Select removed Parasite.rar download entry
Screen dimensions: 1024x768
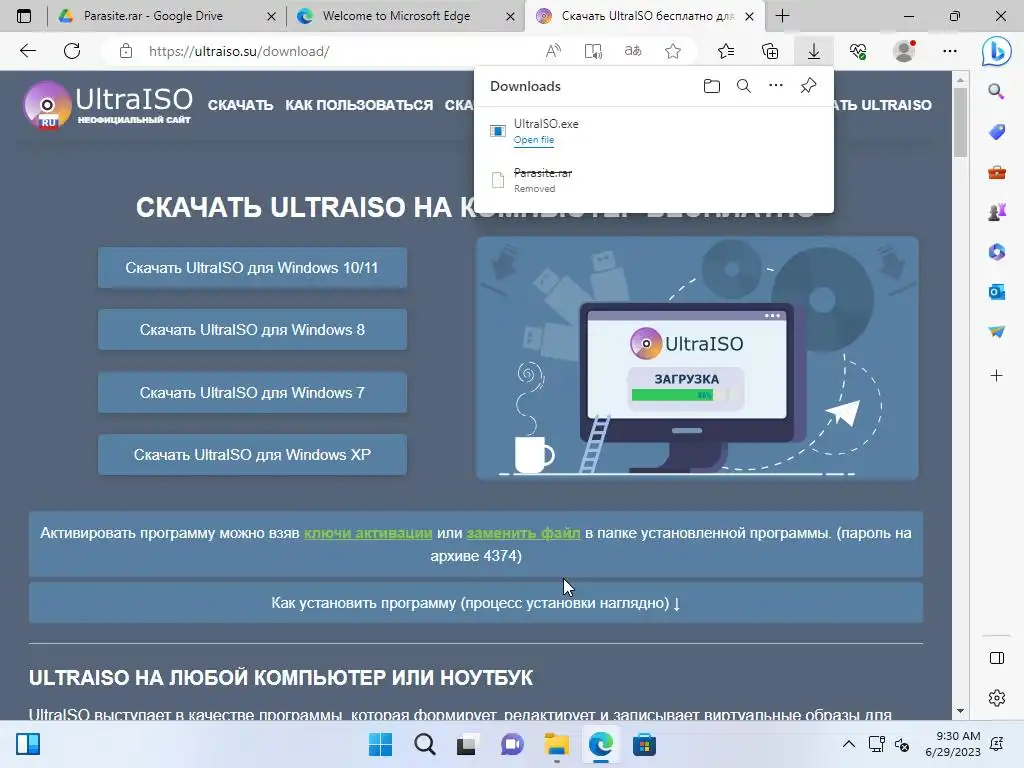tap(653, 180)
